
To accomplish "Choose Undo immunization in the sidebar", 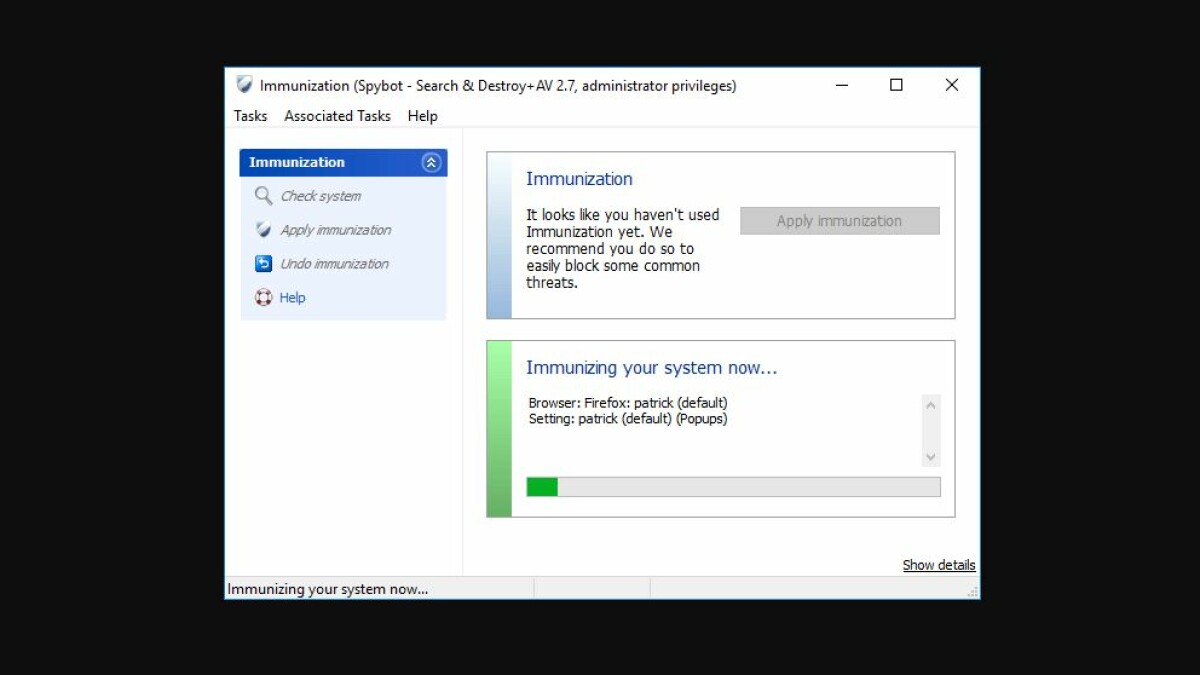I will (334, 264).
